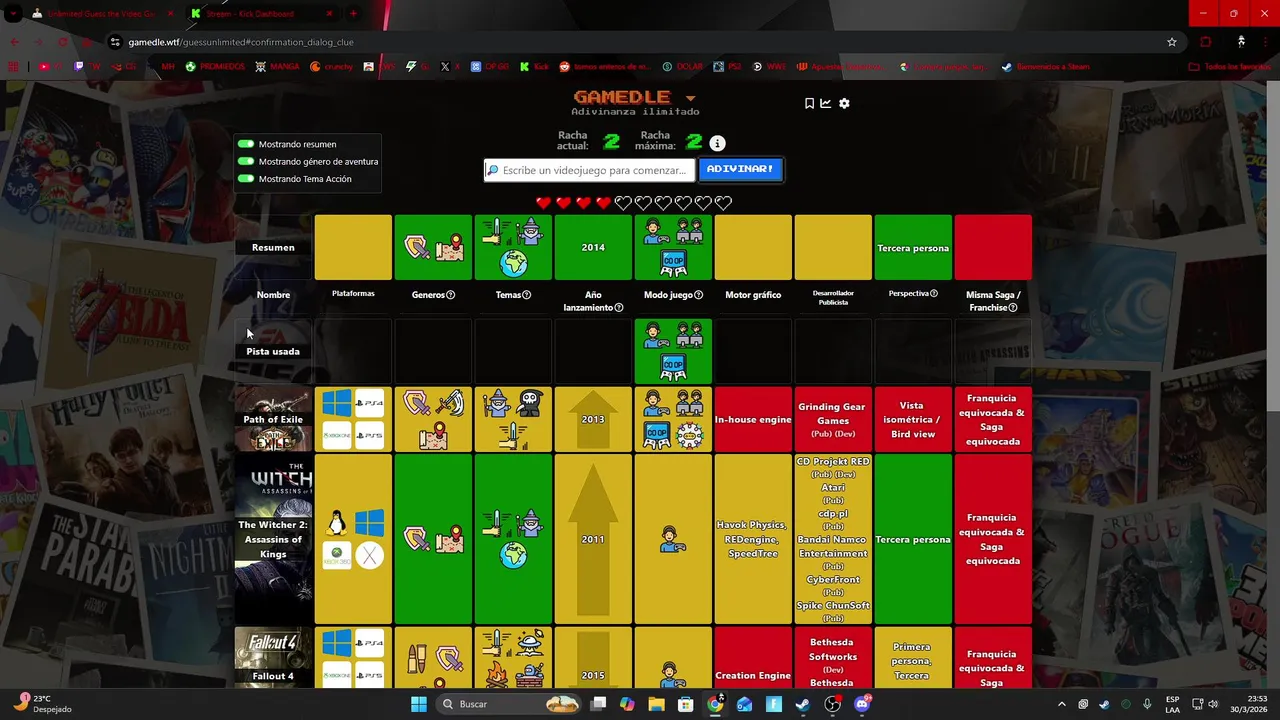Screen dimensions: 1280x720
Task: Click the ADIVINAR! button
Action: (x=740, y=169)
